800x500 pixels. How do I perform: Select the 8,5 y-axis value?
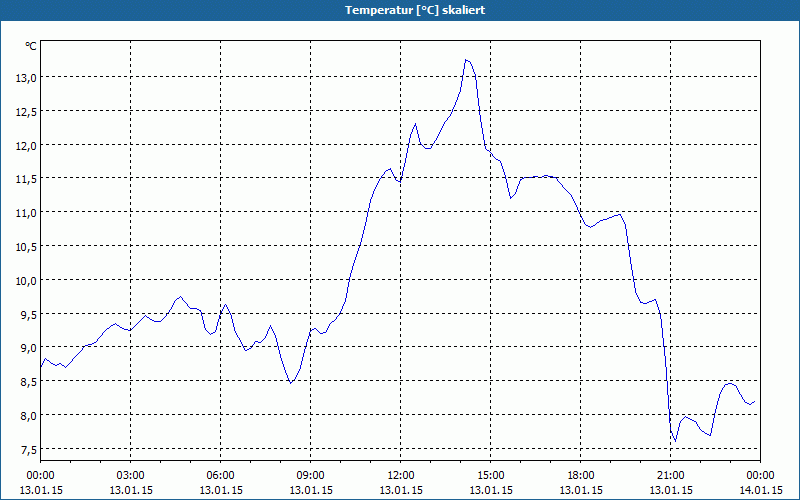29,382
